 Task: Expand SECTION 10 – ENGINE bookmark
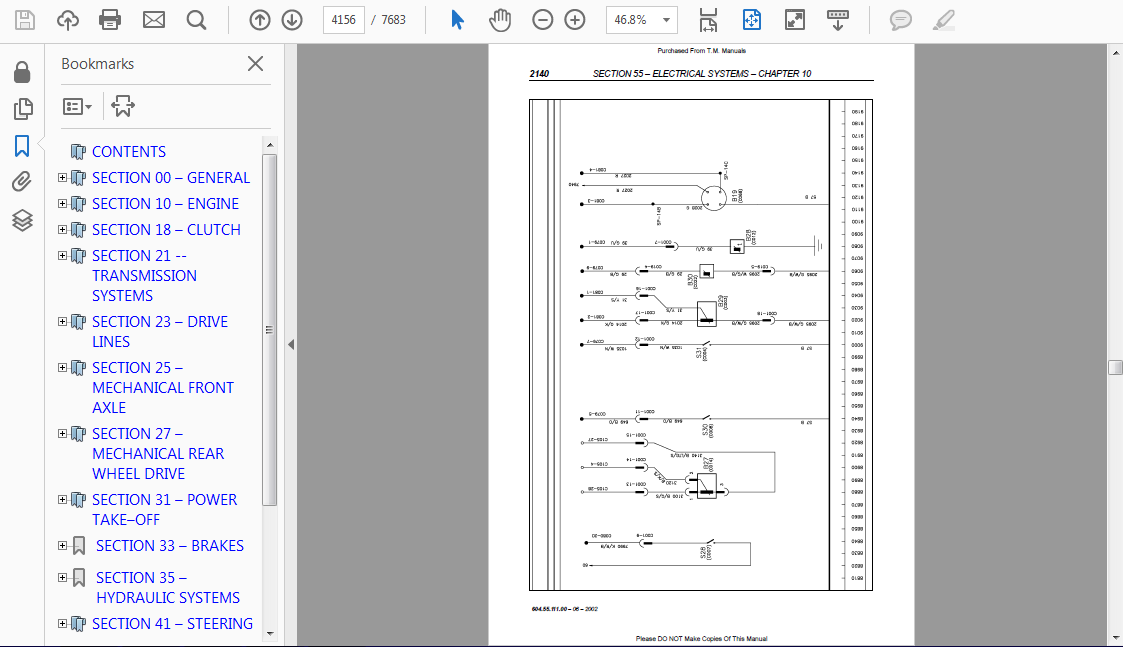tap(62, 203)
